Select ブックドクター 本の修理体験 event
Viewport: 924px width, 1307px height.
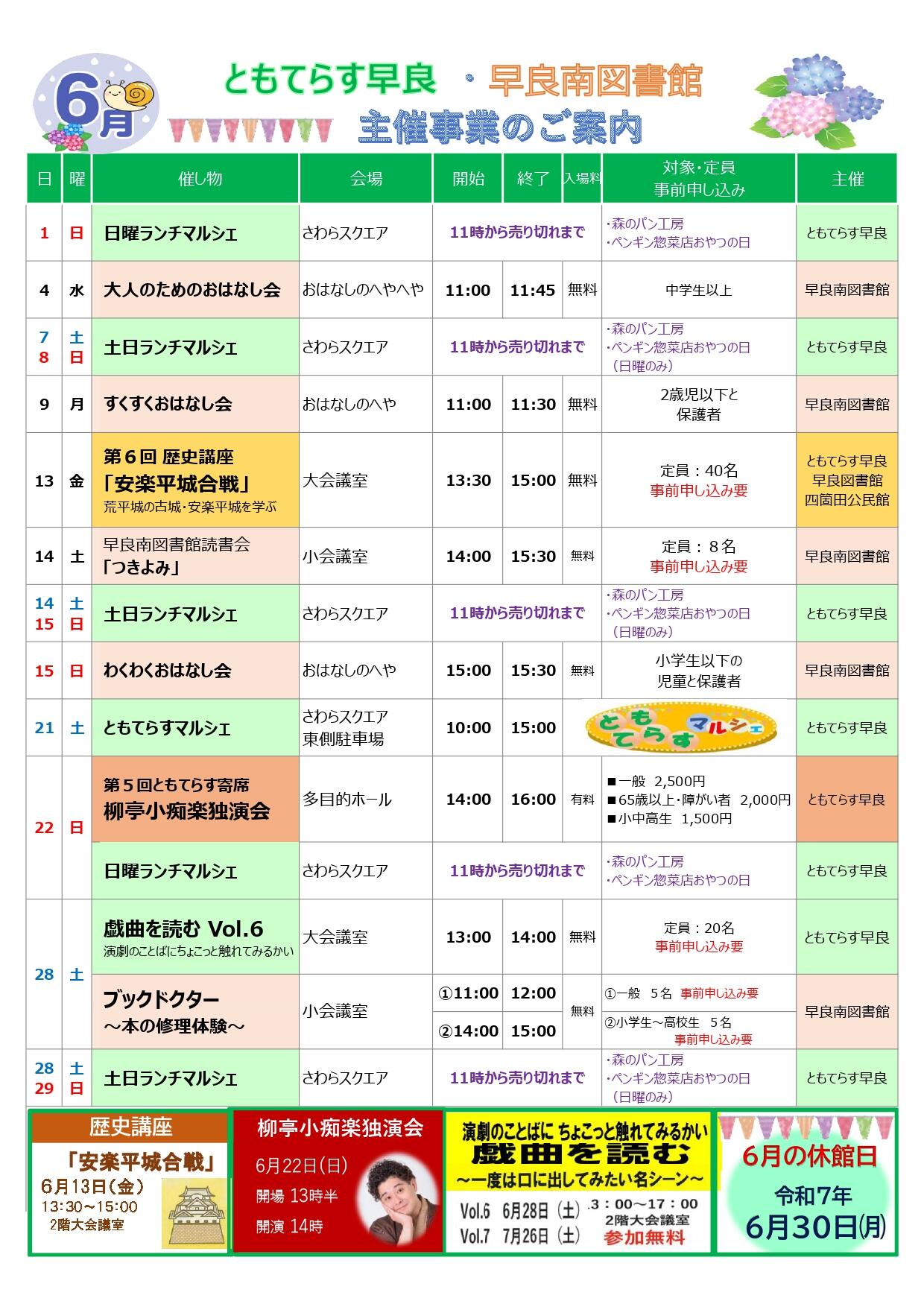[x=195, y=1011]
